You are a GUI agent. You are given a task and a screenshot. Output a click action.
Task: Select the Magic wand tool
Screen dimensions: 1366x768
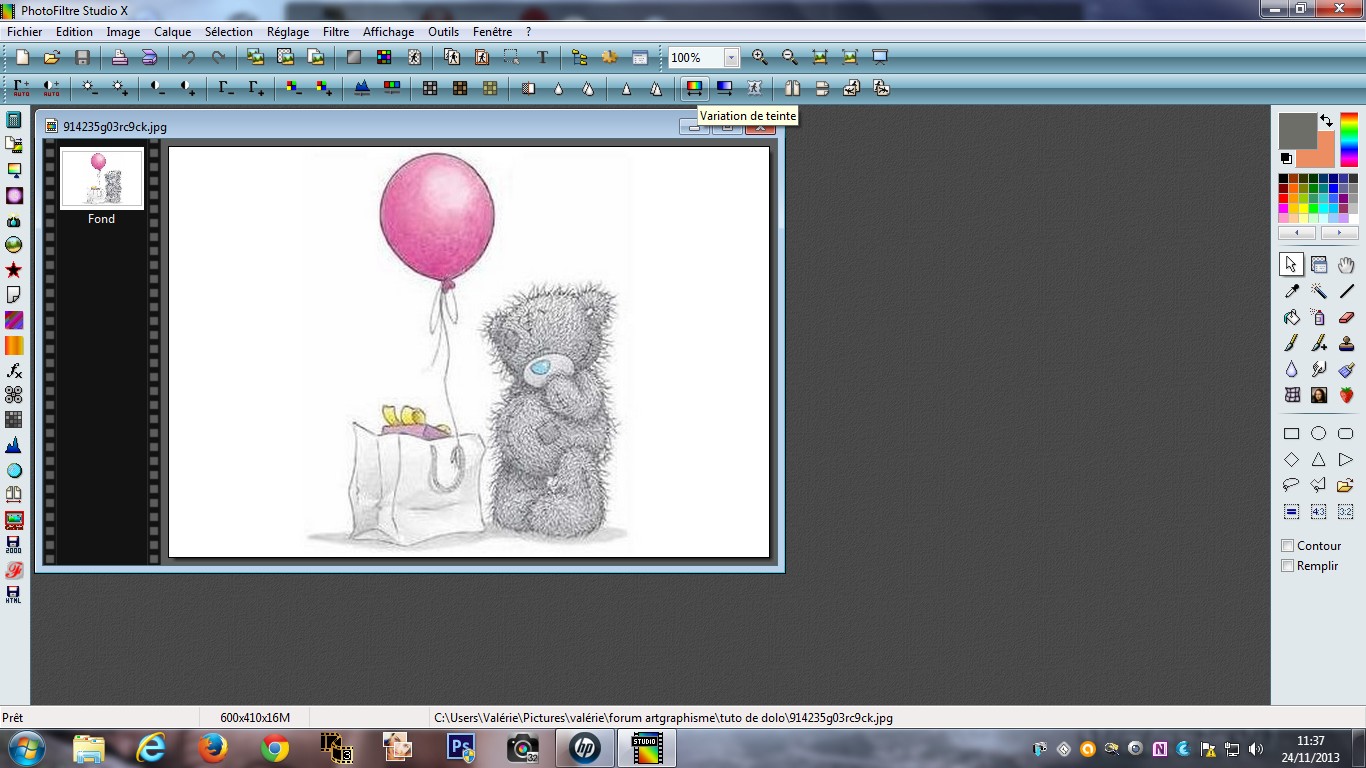point(1319,291)
